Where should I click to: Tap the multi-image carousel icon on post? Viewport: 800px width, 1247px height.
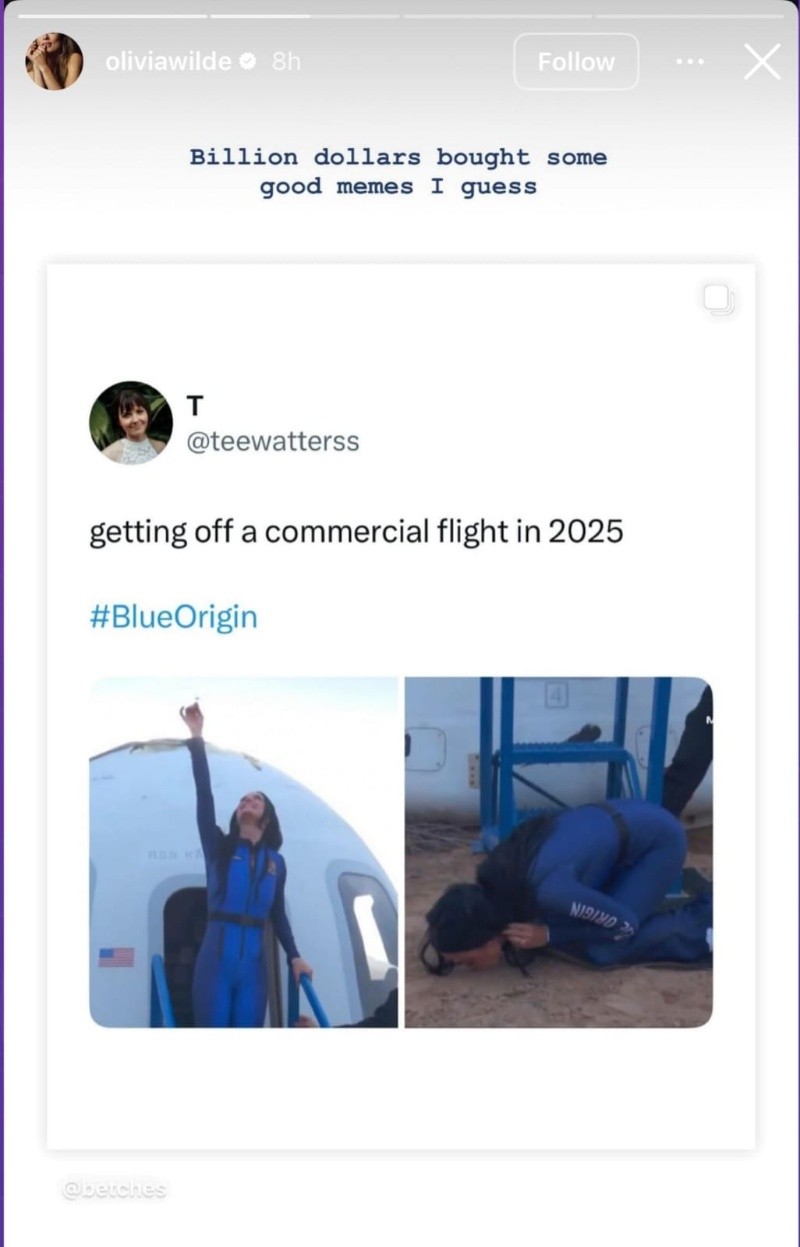pos(720,300)
